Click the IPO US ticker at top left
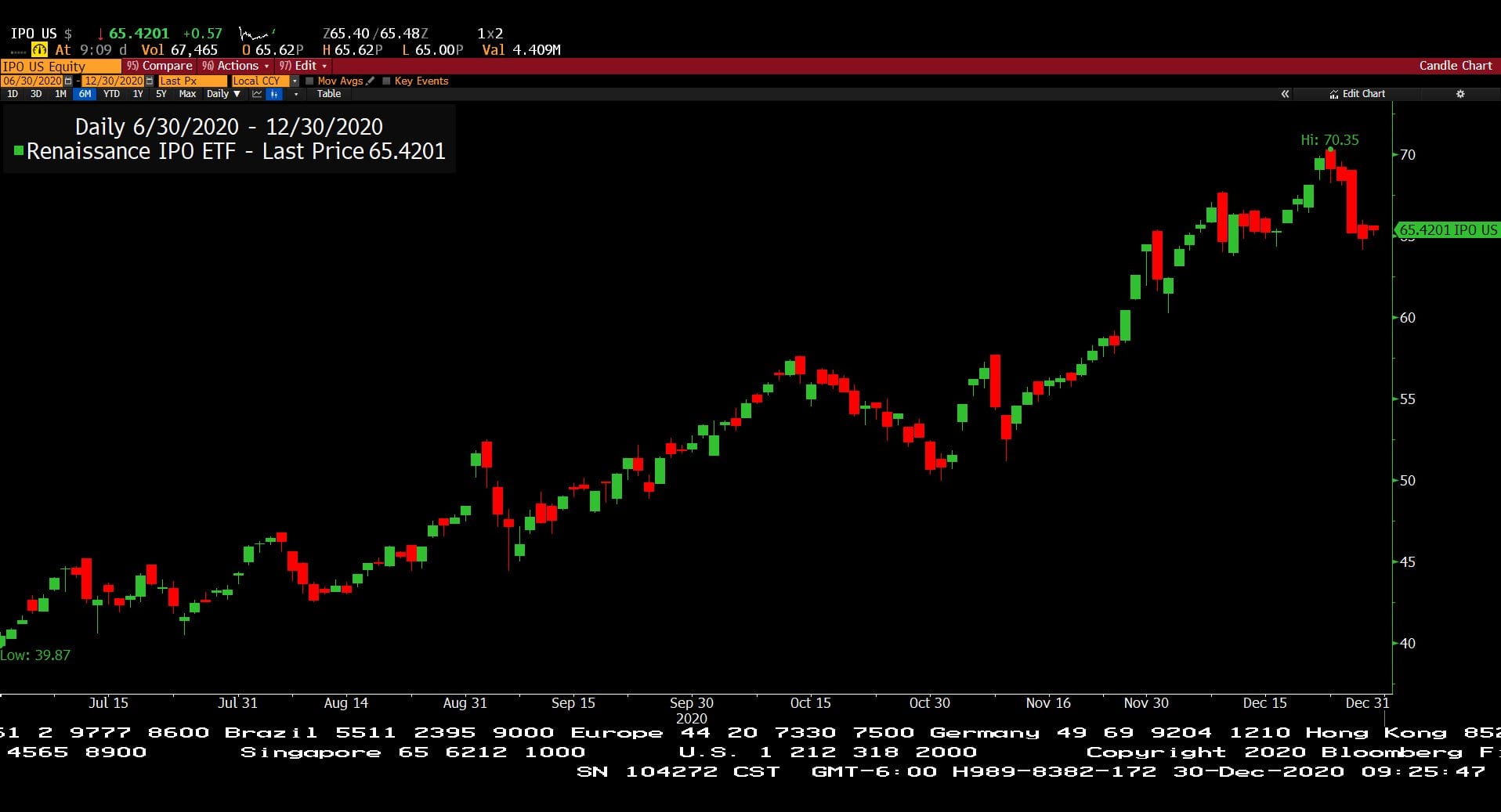The height and width of the screenshot is (812, 1501). click(x=34, y=34)
